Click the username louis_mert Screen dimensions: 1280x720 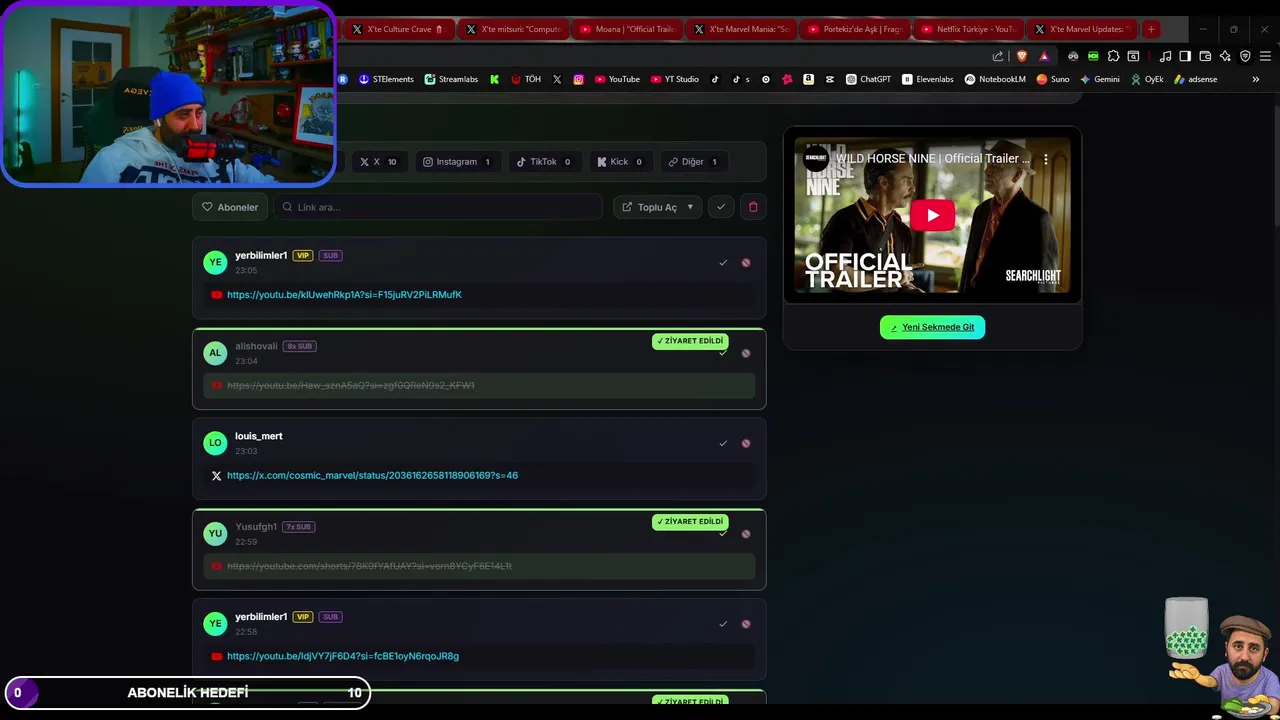coord(259,436)
